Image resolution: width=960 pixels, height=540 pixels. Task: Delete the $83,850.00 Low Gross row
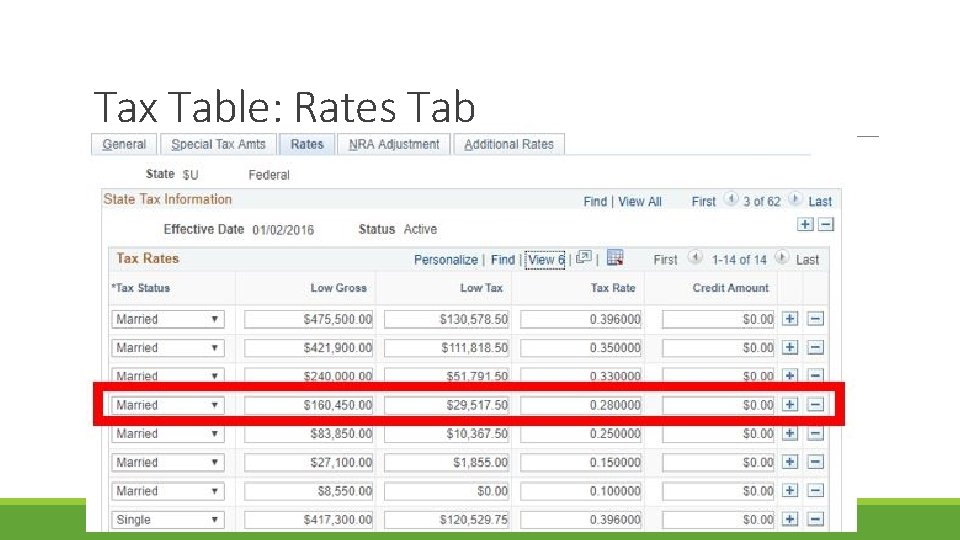(816, 433)
